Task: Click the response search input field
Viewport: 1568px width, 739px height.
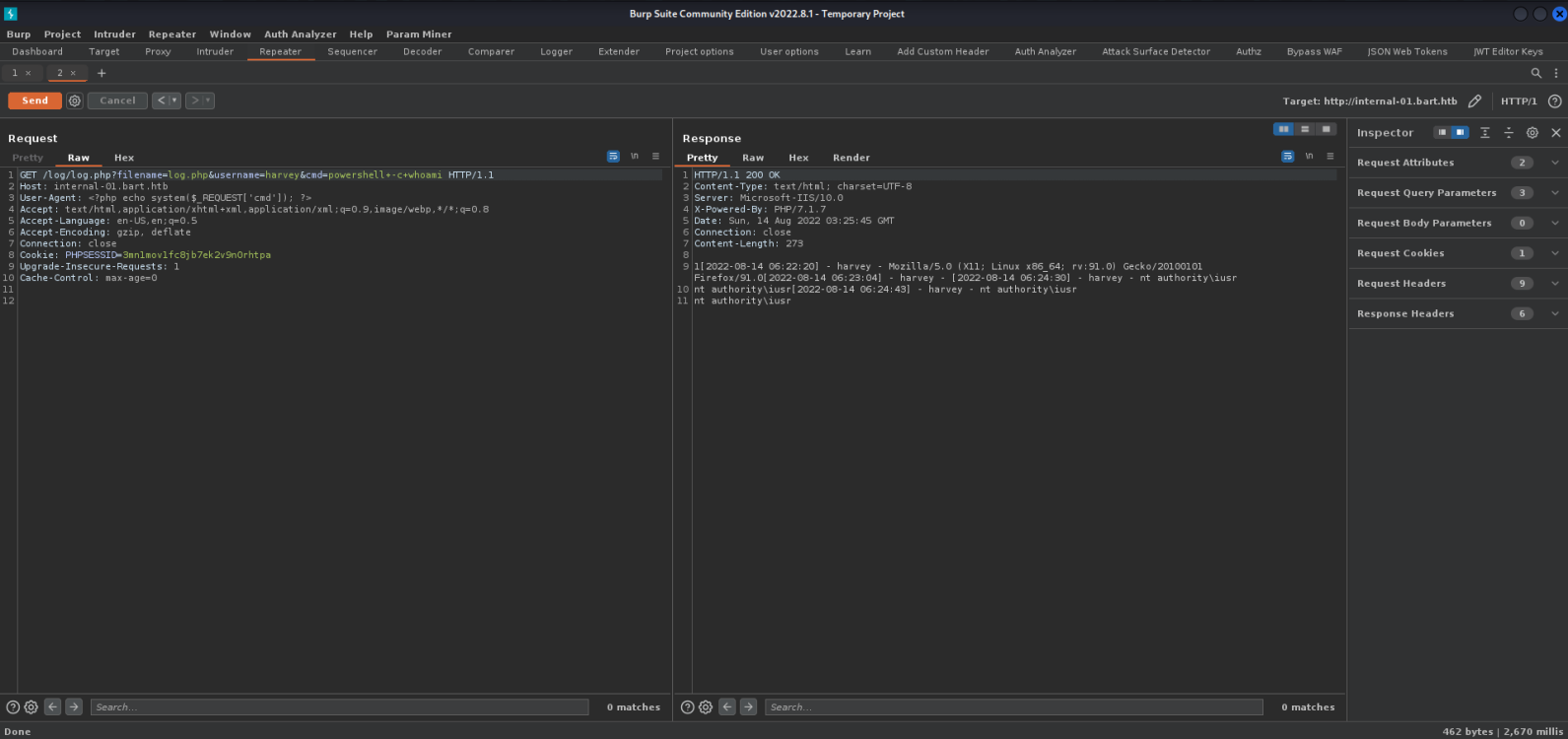Action: [x=1014, y=706]
